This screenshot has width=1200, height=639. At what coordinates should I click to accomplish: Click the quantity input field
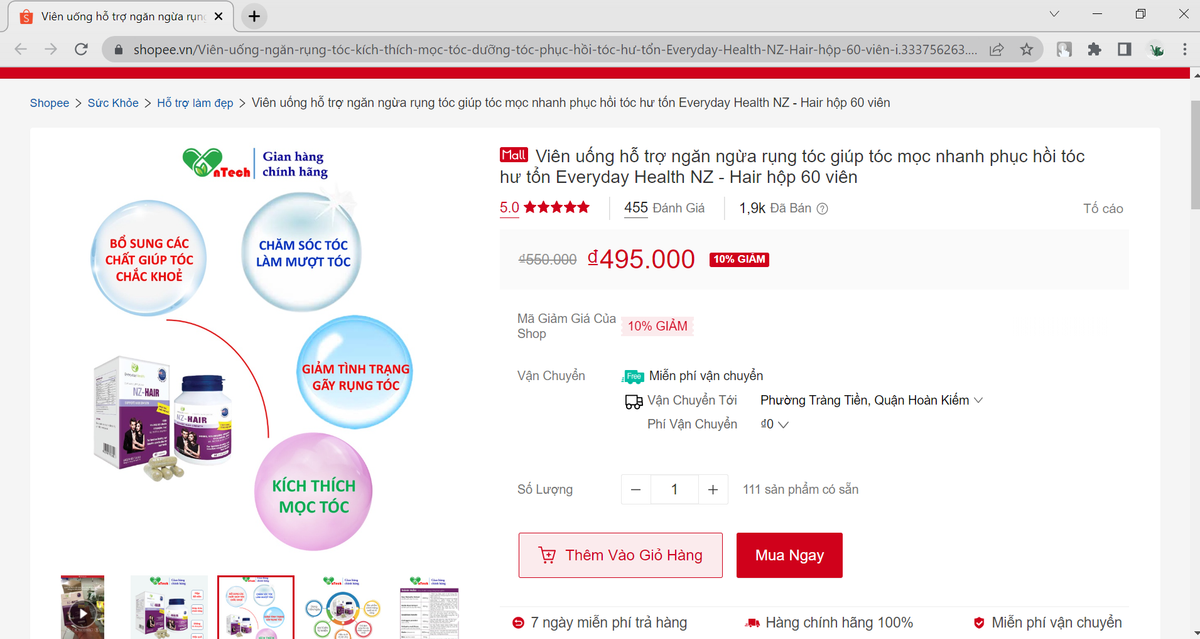674,490
